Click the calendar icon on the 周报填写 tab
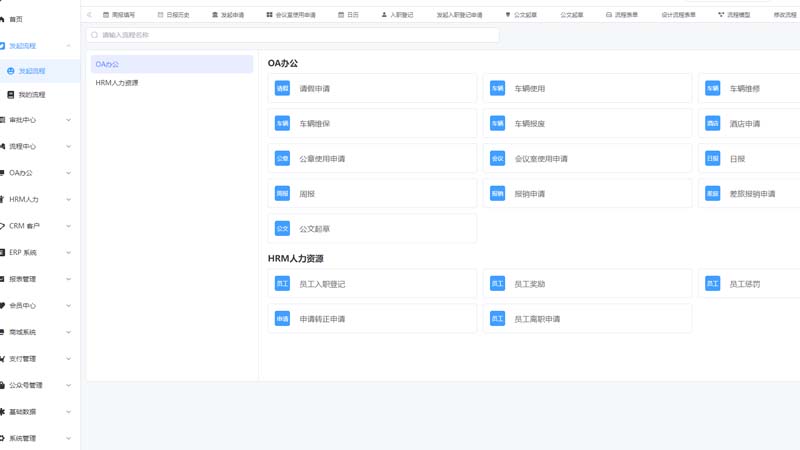 pos(106,15)
